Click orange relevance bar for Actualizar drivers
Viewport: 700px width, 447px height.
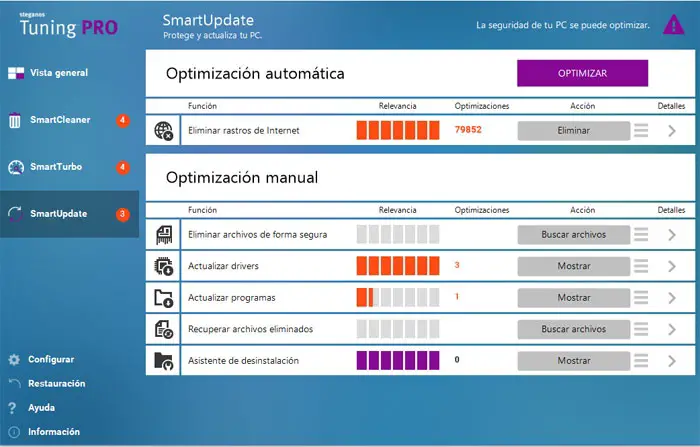(x=398, y=266)
